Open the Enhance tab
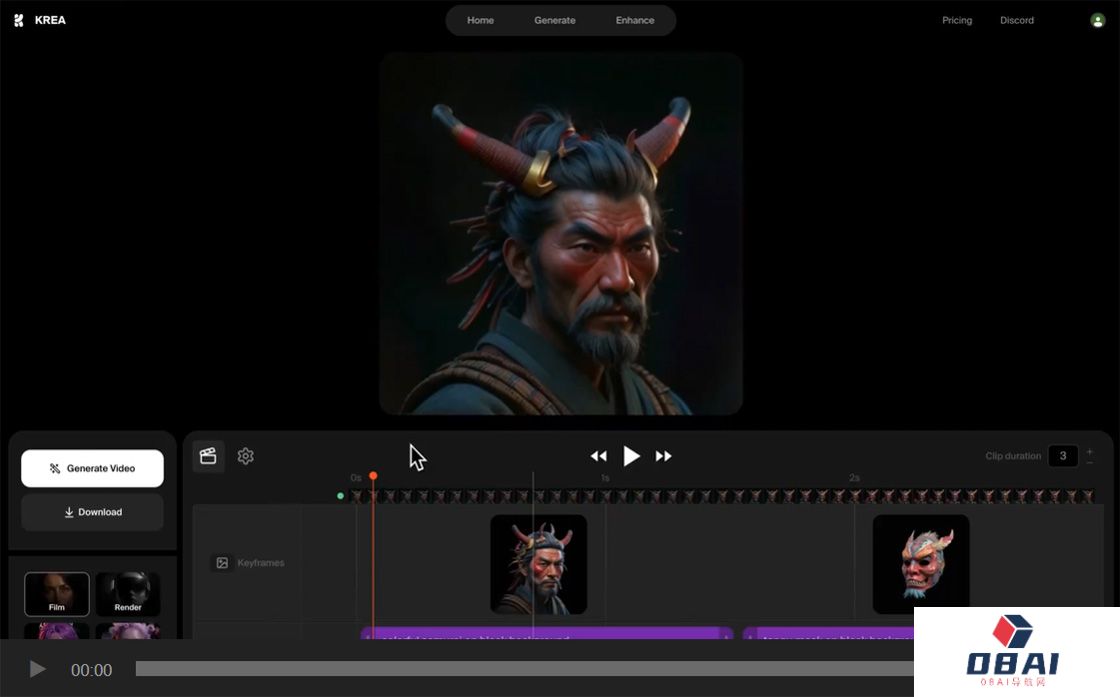Image resolution: width=1120 pixels, height=697 pixels. pyautogui.click(x=635, y=20)
